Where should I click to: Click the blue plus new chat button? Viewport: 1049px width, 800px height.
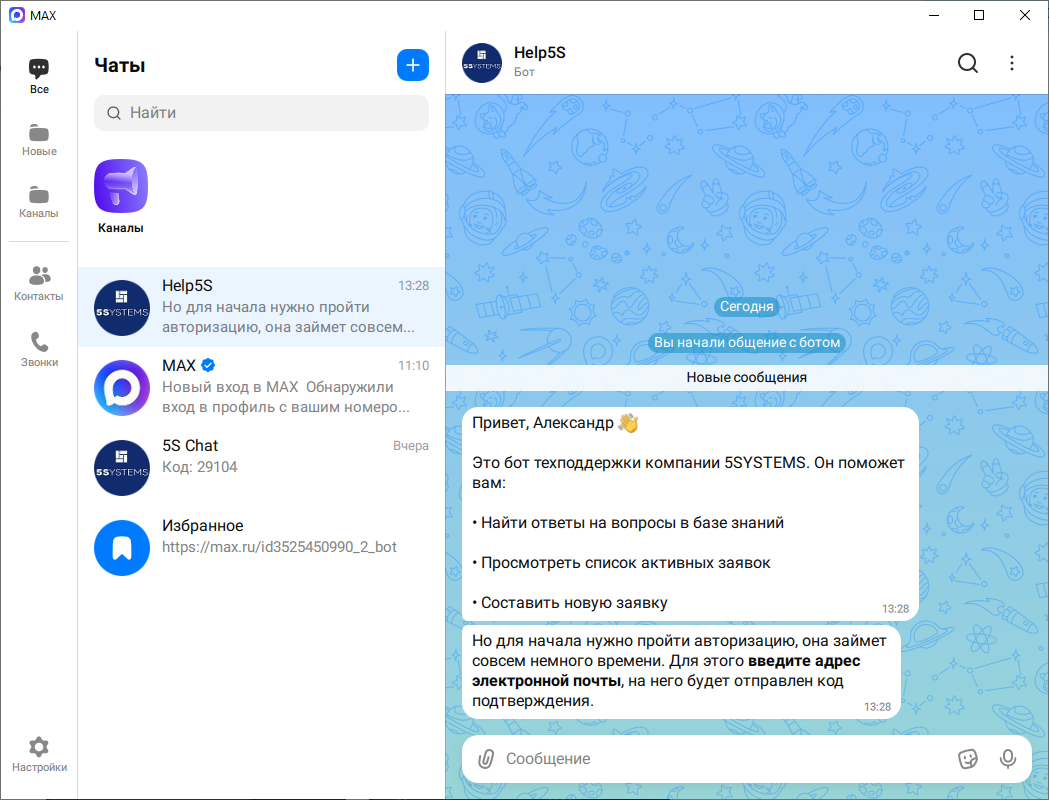point(413,65)
